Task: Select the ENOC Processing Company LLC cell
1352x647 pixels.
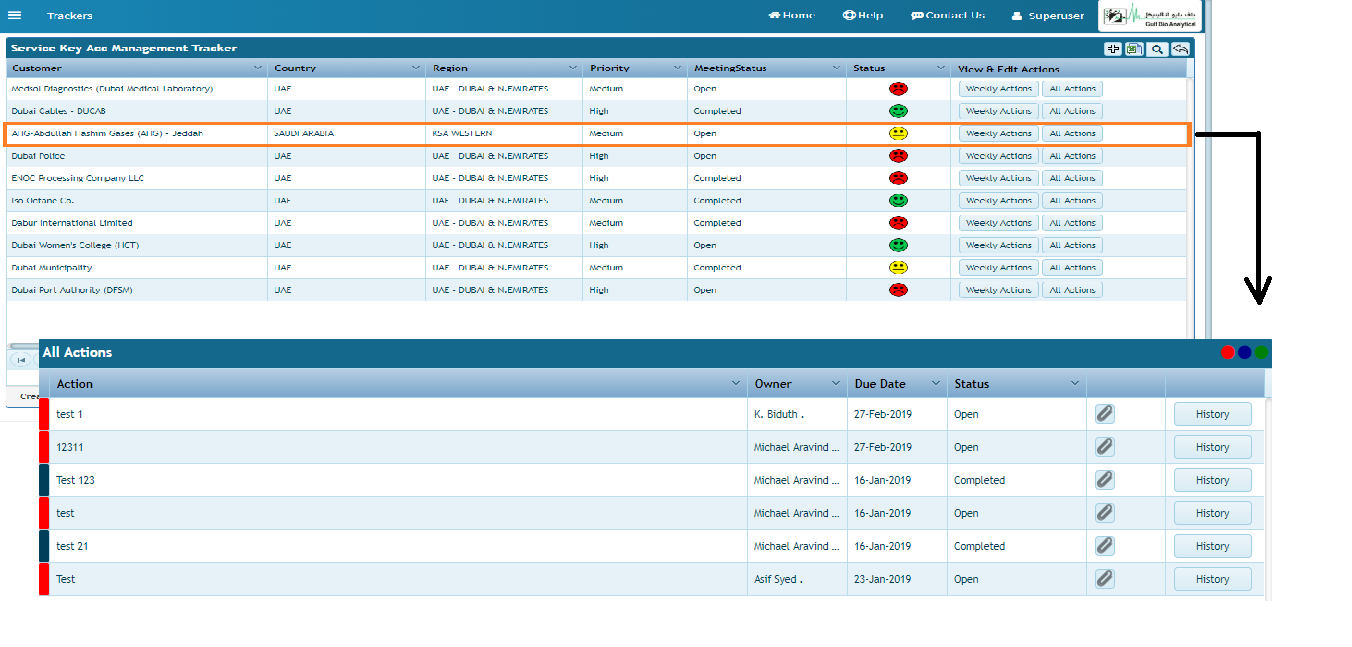Action: point(137,178)
